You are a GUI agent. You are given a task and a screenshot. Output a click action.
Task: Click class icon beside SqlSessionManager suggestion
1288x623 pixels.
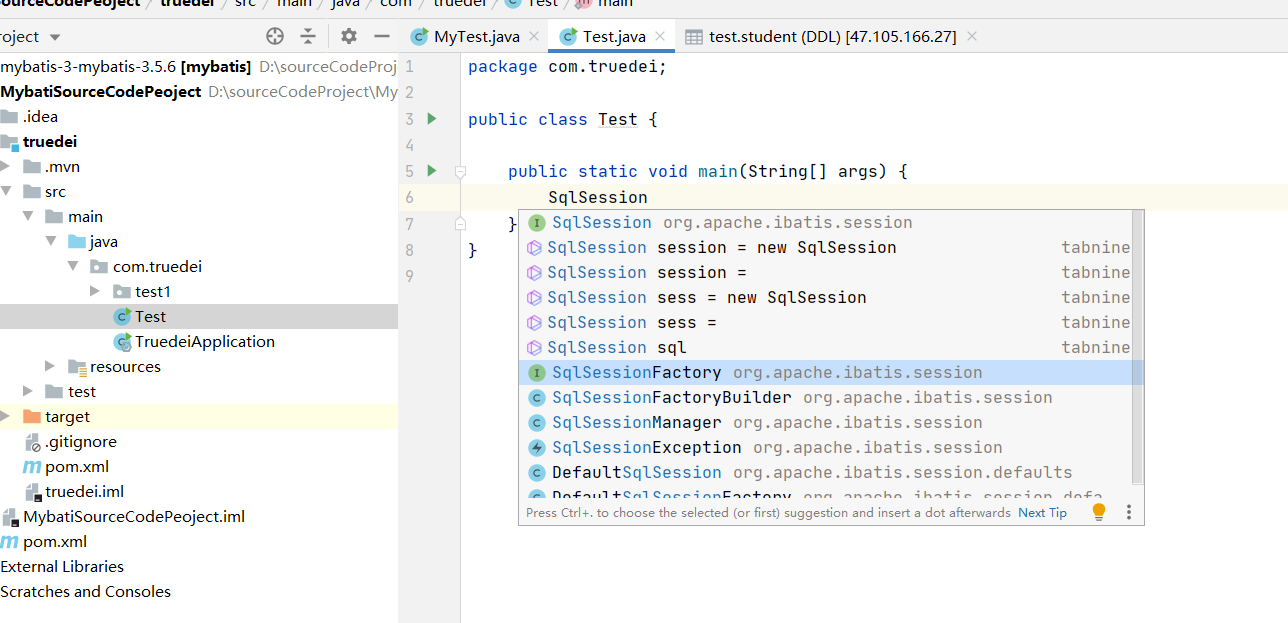click(537, 423)
